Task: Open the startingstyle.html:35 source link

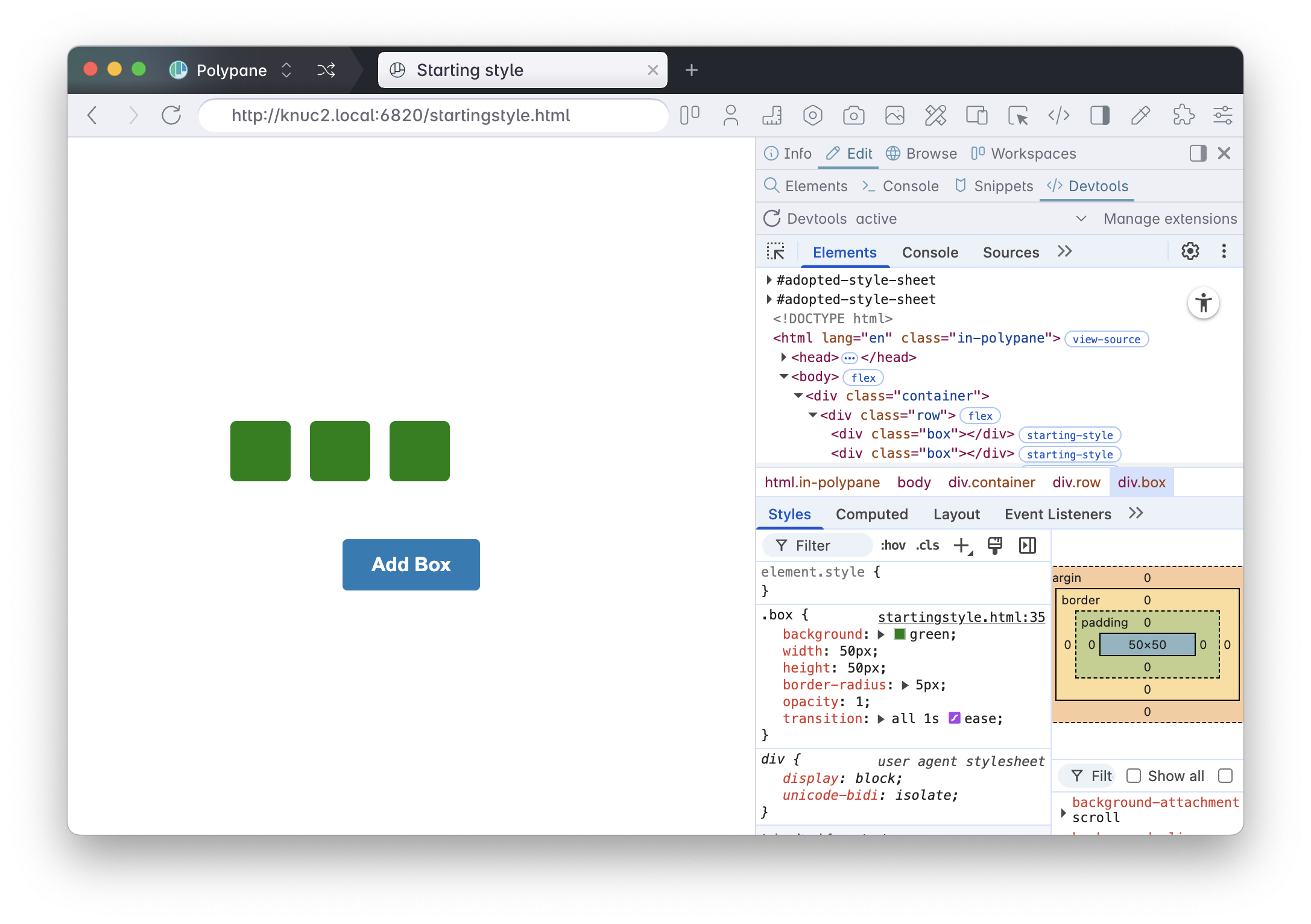Action: point(961,617)
